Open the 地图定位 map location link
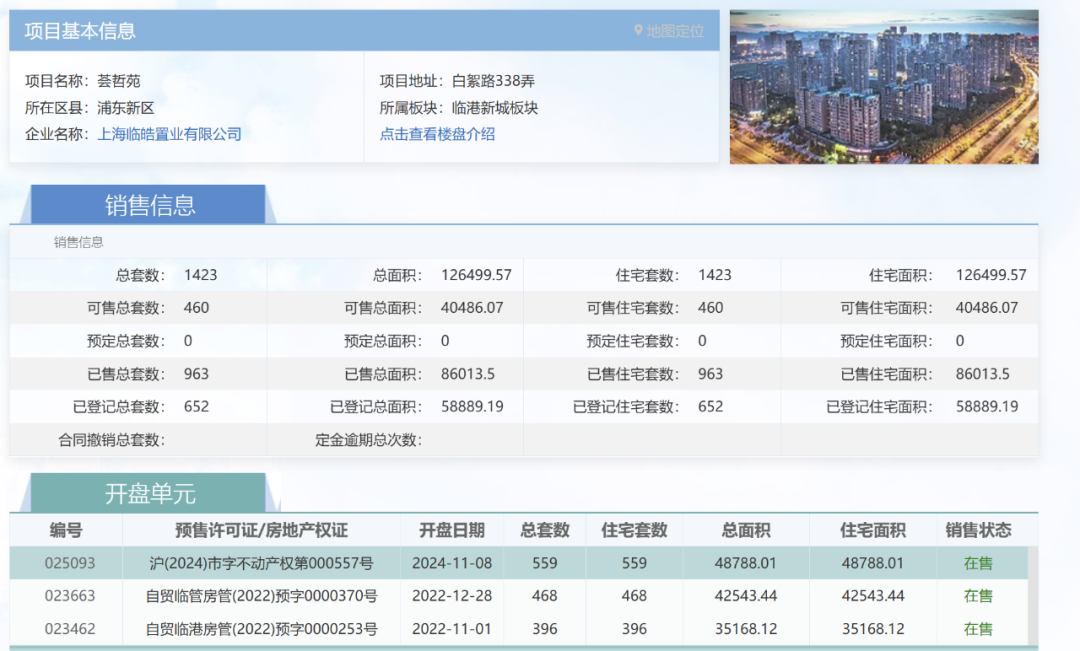The width and height of the screenshot is (1080, 651). pos(675,31)
